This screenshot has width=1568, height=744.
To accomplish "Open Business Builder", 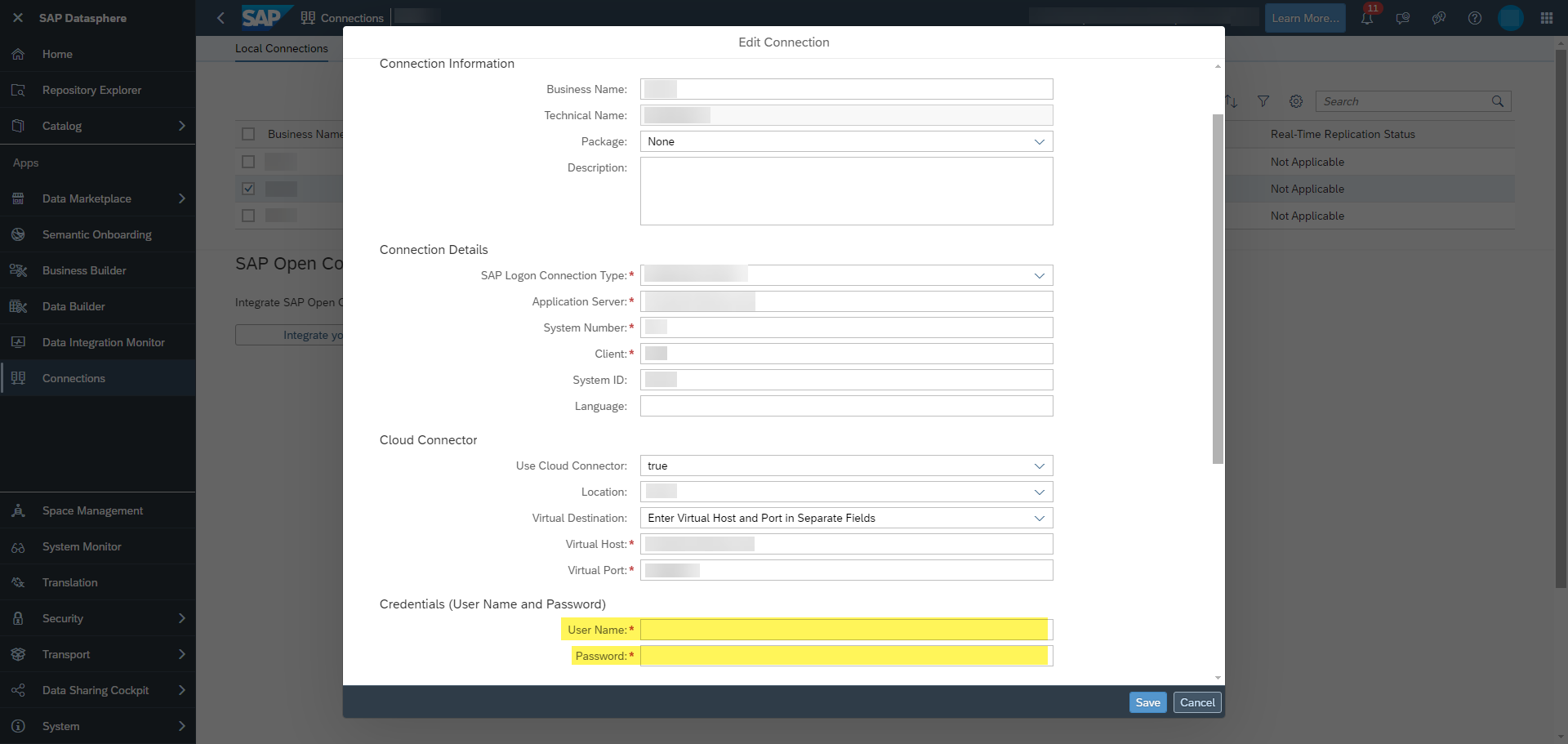I will pyautogui.click(x=98, y=270).
